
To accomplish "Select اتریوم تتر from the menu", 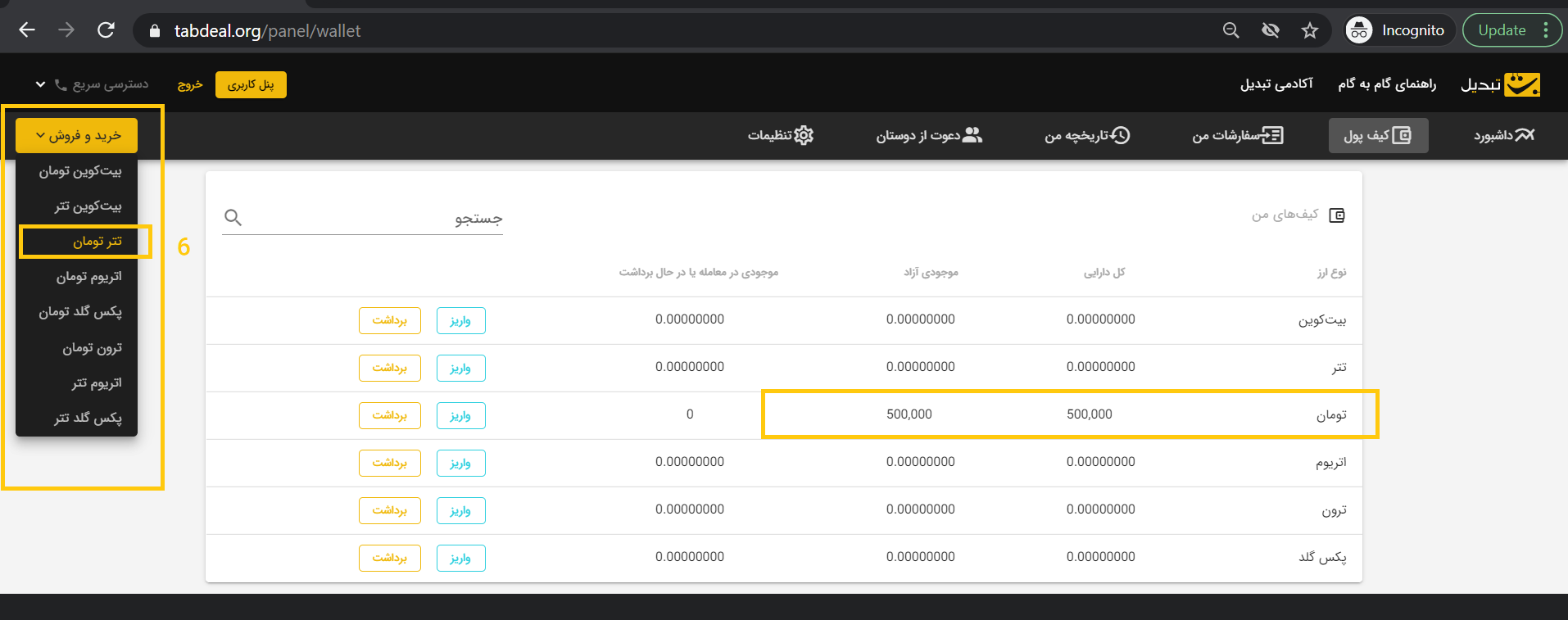I will tap(96, 383).
